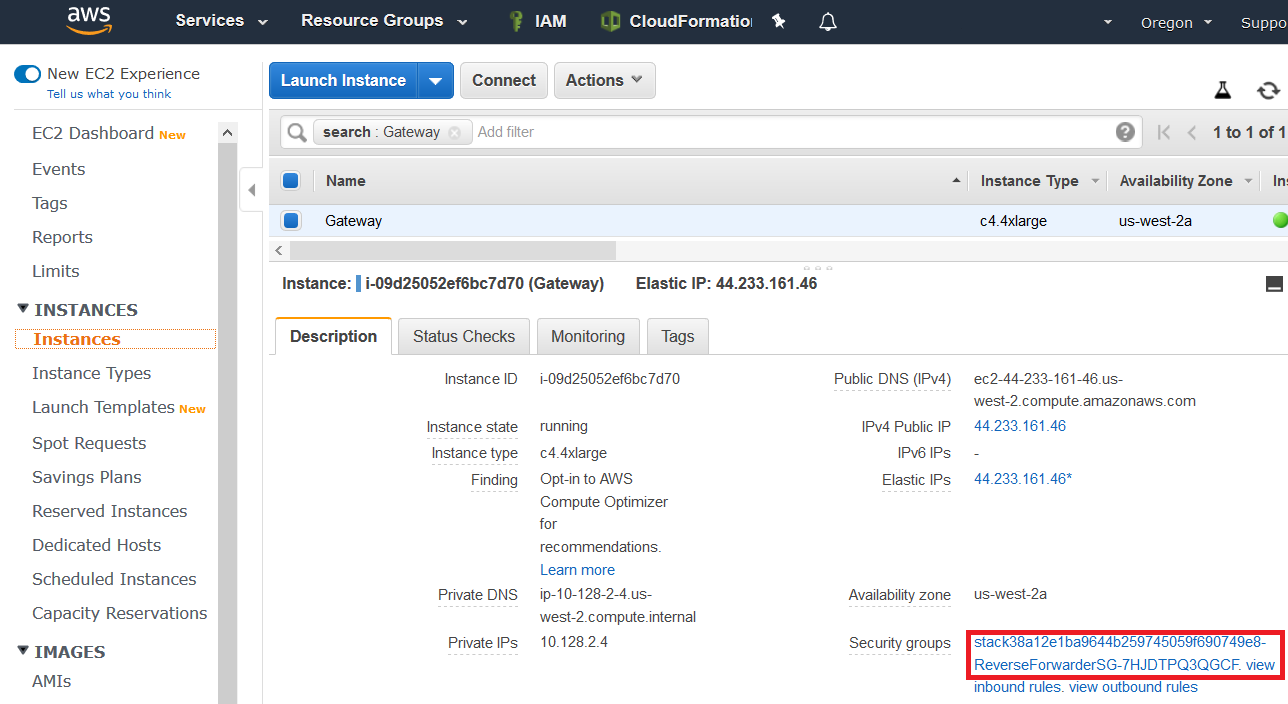The width and height of the screenshot is (1288, 704).
Task: Toggle the New EC2 Experience switch
Action: 27,73
